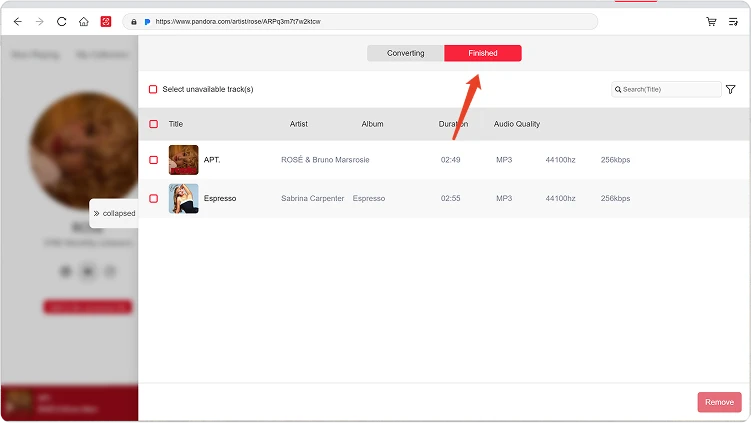Image resolution: width=751 pixels, height=423 pixels.
Task: Click the pandora.com URL address bar
Action: pos(360,21)
